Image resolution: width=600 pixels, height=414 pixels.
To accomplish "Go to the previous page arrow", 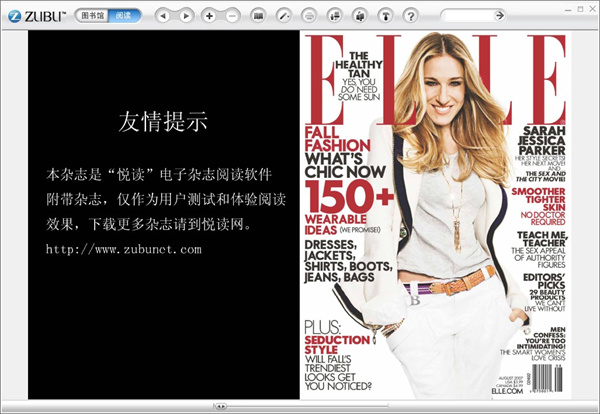I will click(x=163, y=16).
